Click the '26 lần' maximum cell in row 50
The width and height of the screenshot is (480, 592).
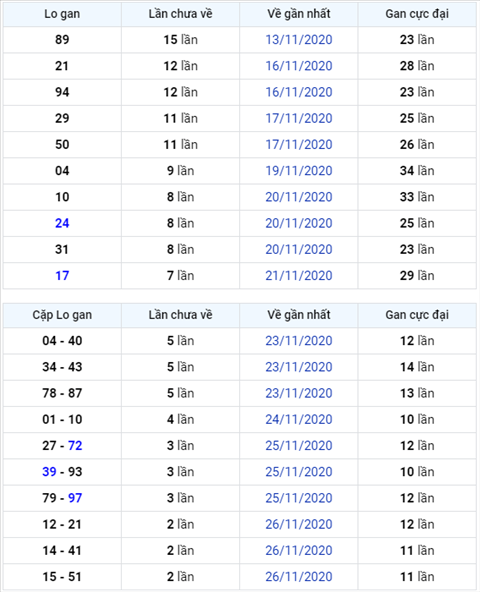[417, 145]
